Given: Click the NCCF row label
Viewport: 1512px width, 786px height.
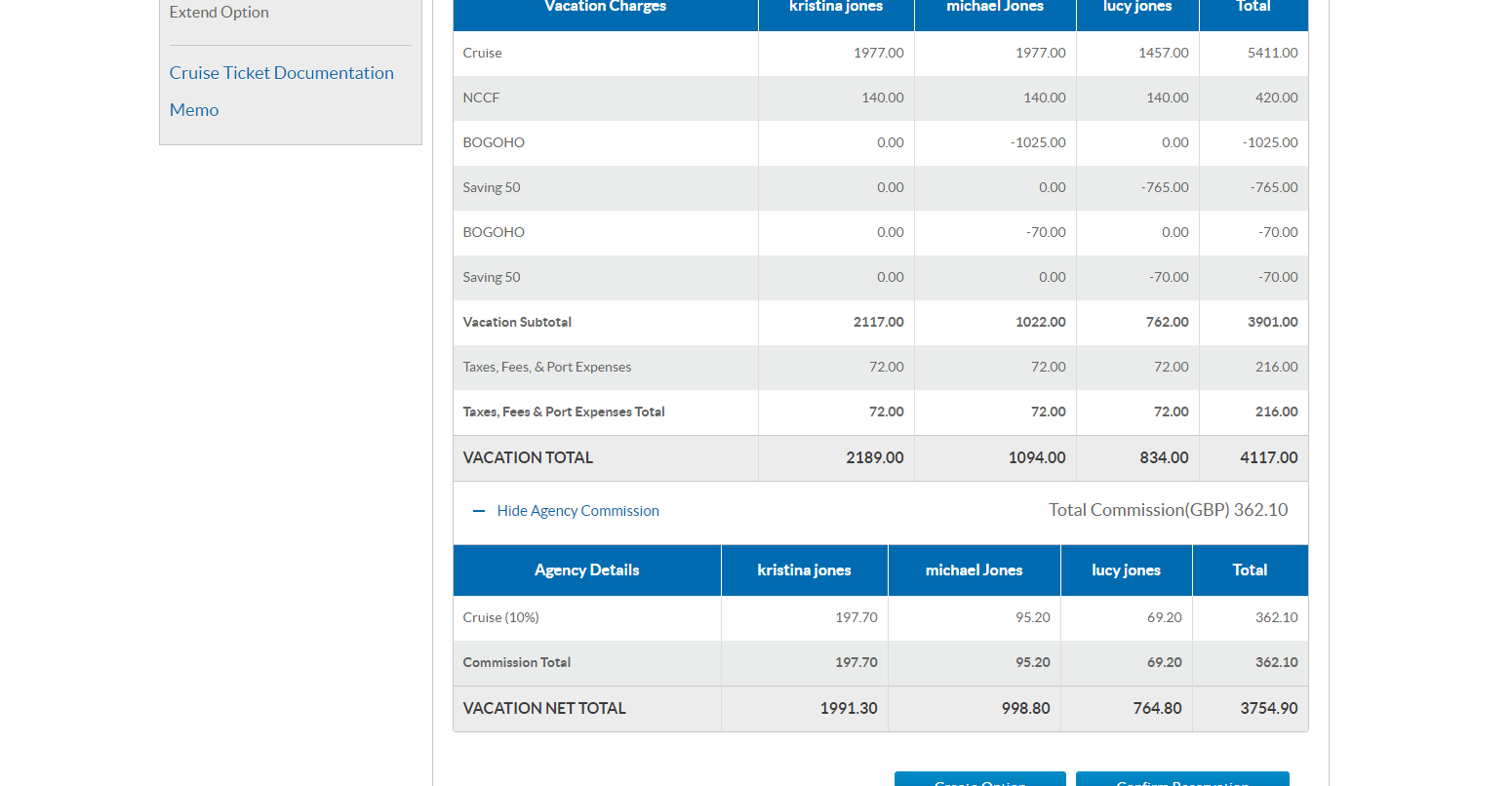Looking at the screenshot, I should (482, 98).
